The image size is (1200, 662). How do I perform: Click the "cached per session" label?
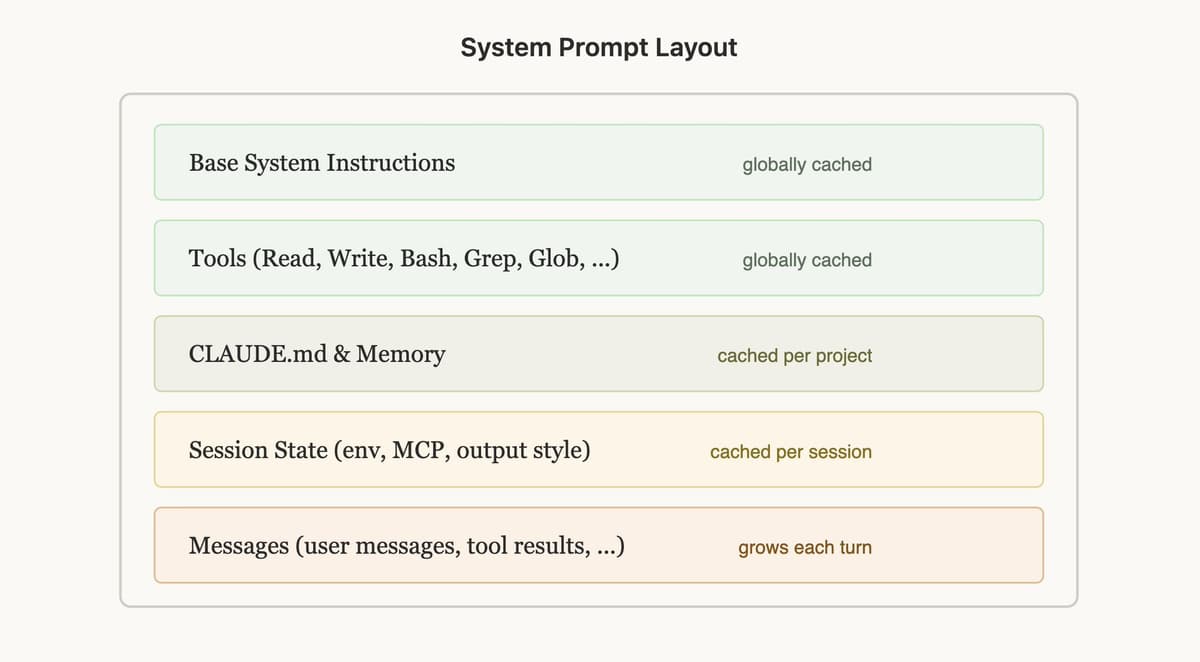tap(790, 452)
